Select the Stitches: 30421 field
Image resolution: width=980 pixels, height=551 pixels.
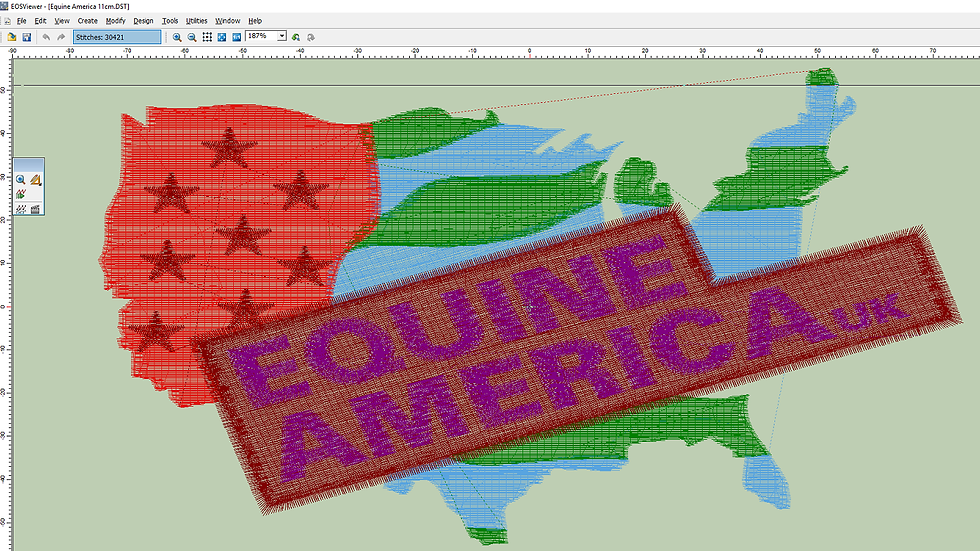[x=117, y=37]
